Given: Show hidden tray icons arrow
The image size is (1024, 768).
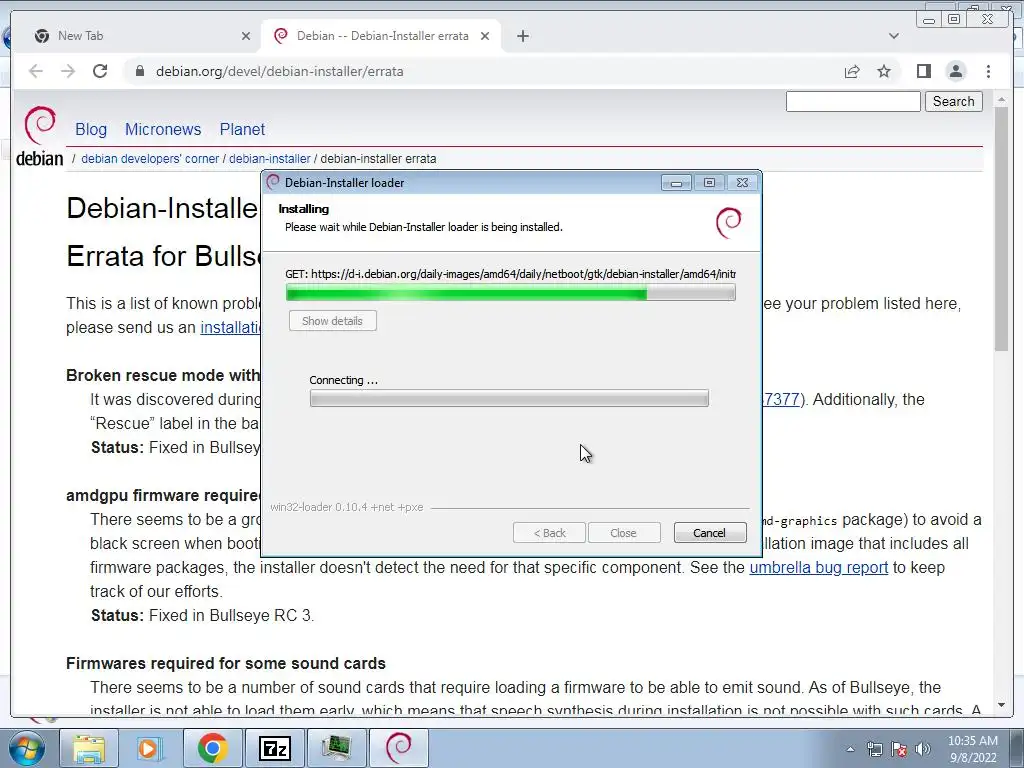Looking at the screenshot, I should coord(850,749).
